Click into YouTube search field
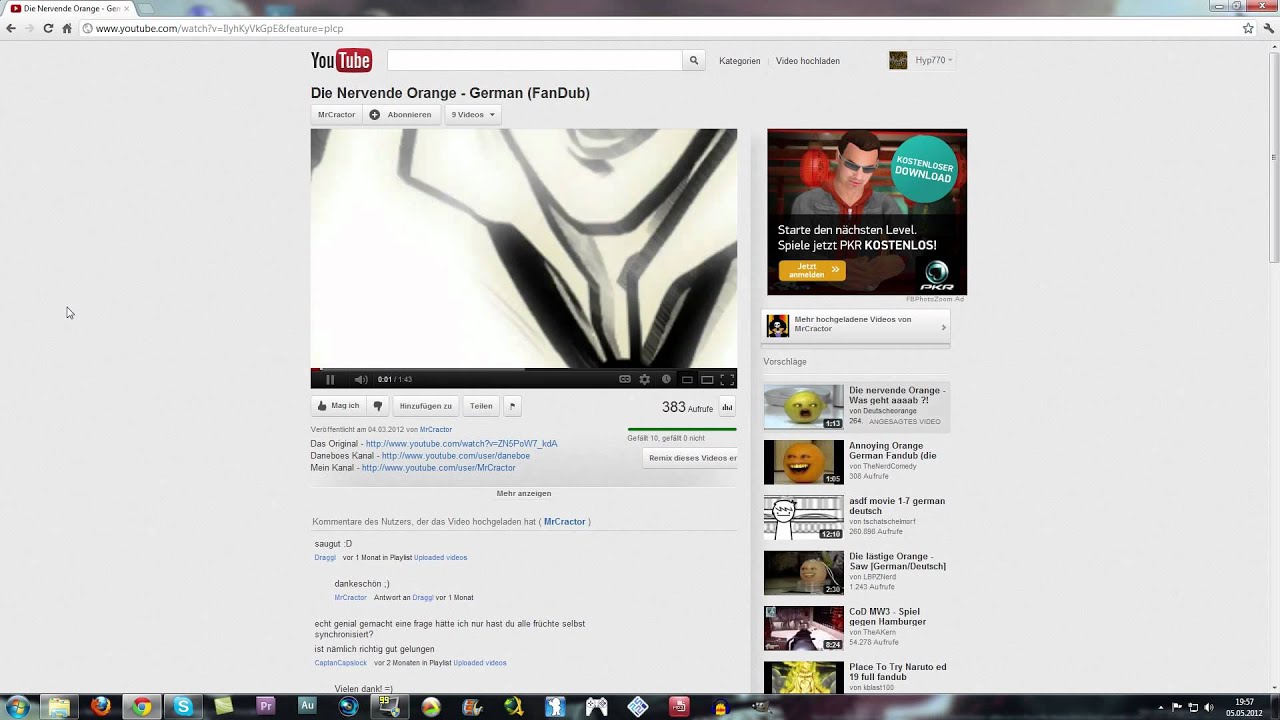 pyautogui.click(x=534, y=61)
